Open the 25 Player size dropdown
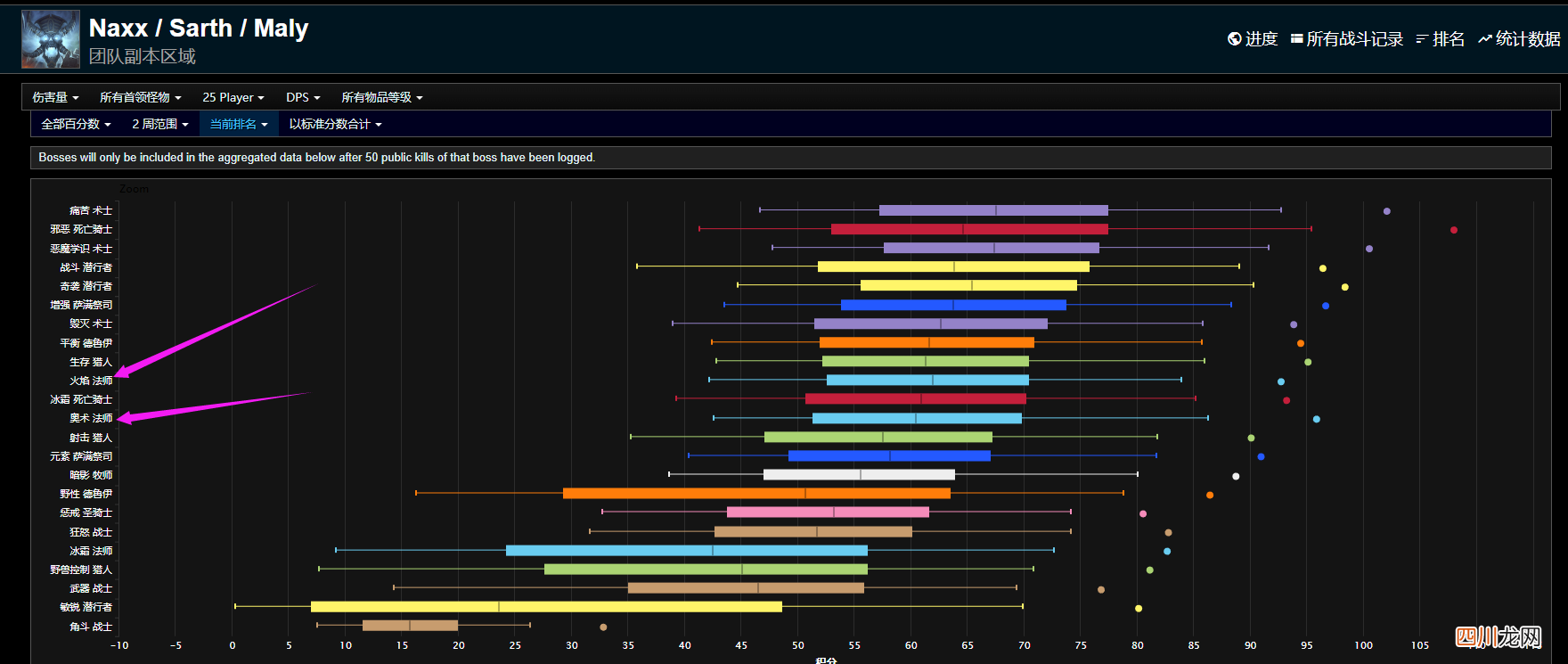 (x=233, y=97)
